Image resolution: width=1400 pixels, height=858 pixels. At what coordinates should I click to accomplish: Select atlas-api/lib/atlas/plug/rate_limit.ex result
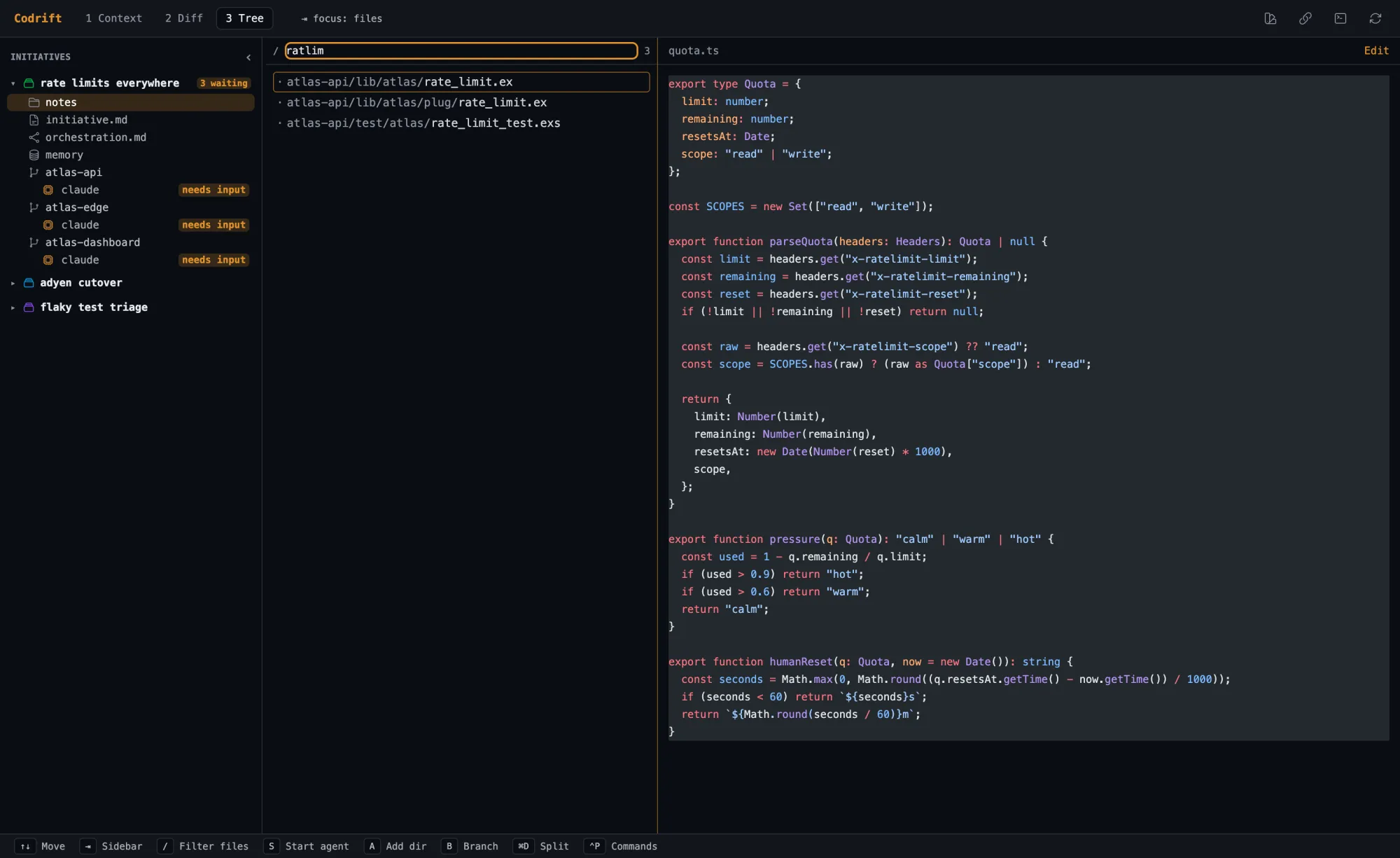coord(461,102)
